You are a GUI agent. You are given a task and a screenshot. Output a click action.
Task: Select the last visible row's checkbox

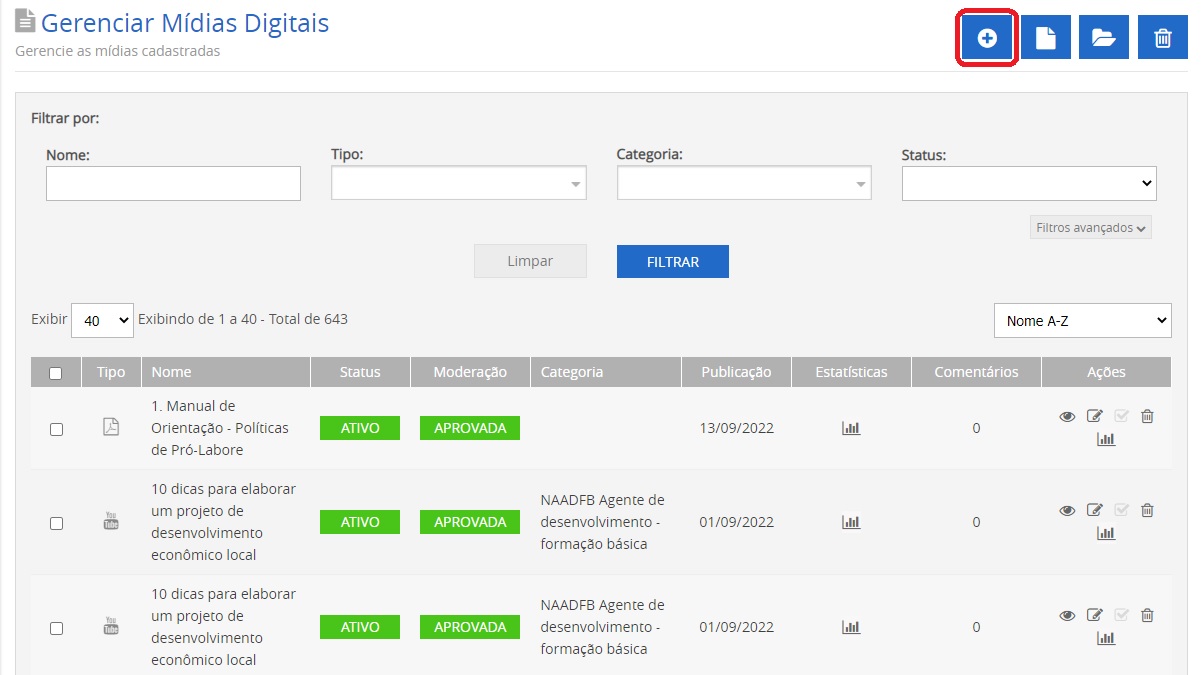pyautogui.click(x=56, y=628)
